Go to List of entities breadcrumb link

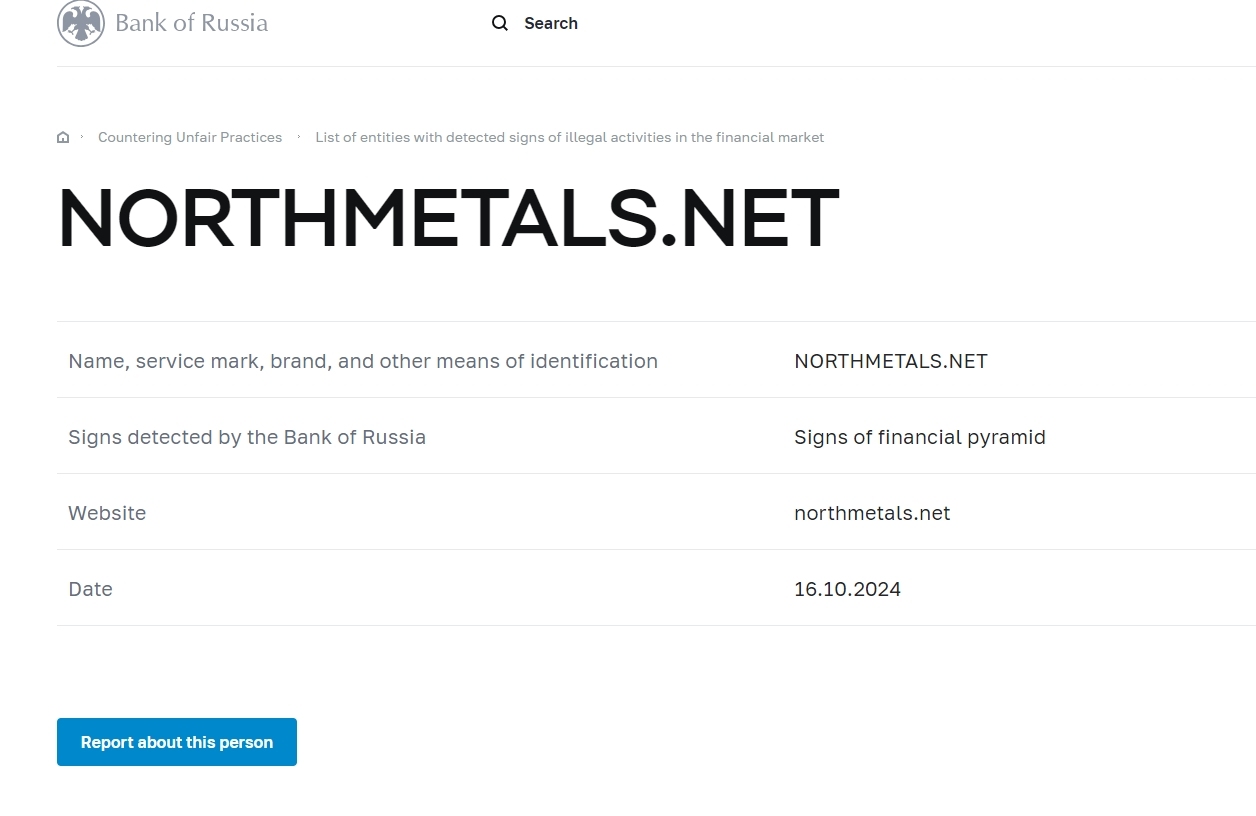(x=569, y=137)
